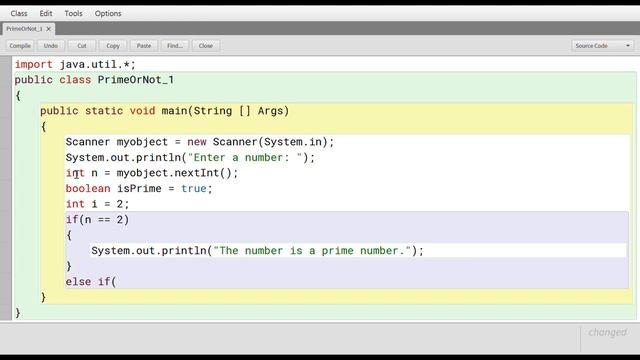
Task: Click the "Enter a number: " println line
Action: [x=190, y=158]
